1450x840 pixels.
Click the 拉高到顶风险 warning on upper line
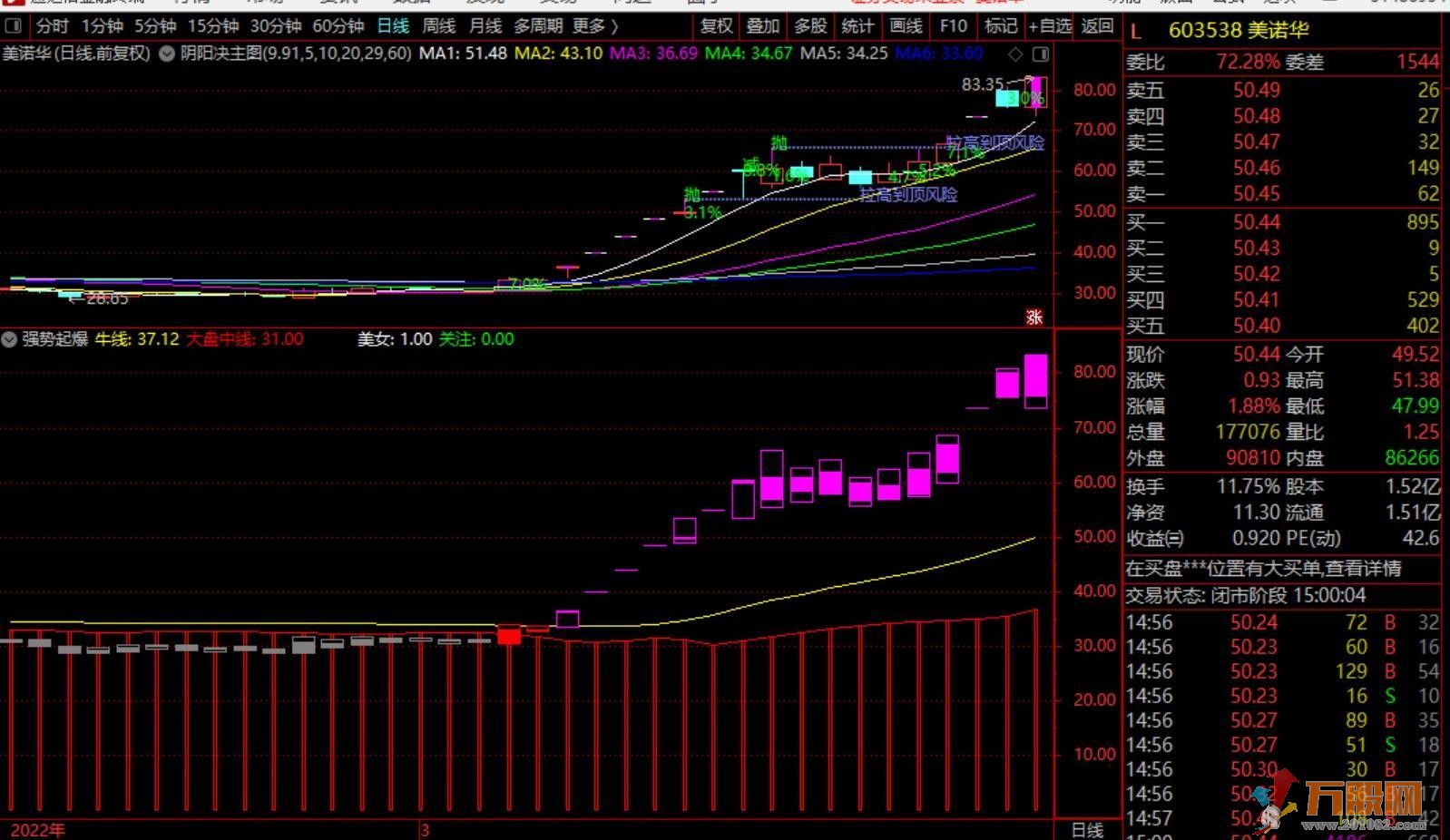click(x=995, y=143)
